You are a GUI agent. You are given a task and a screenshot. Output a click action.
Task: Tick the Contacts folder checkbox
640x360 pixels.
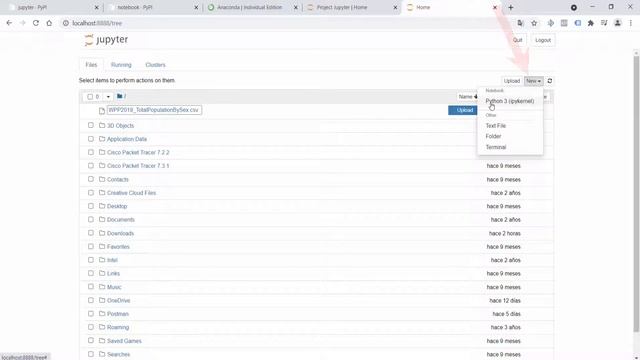pyautogui.click(x=91, y=179)
